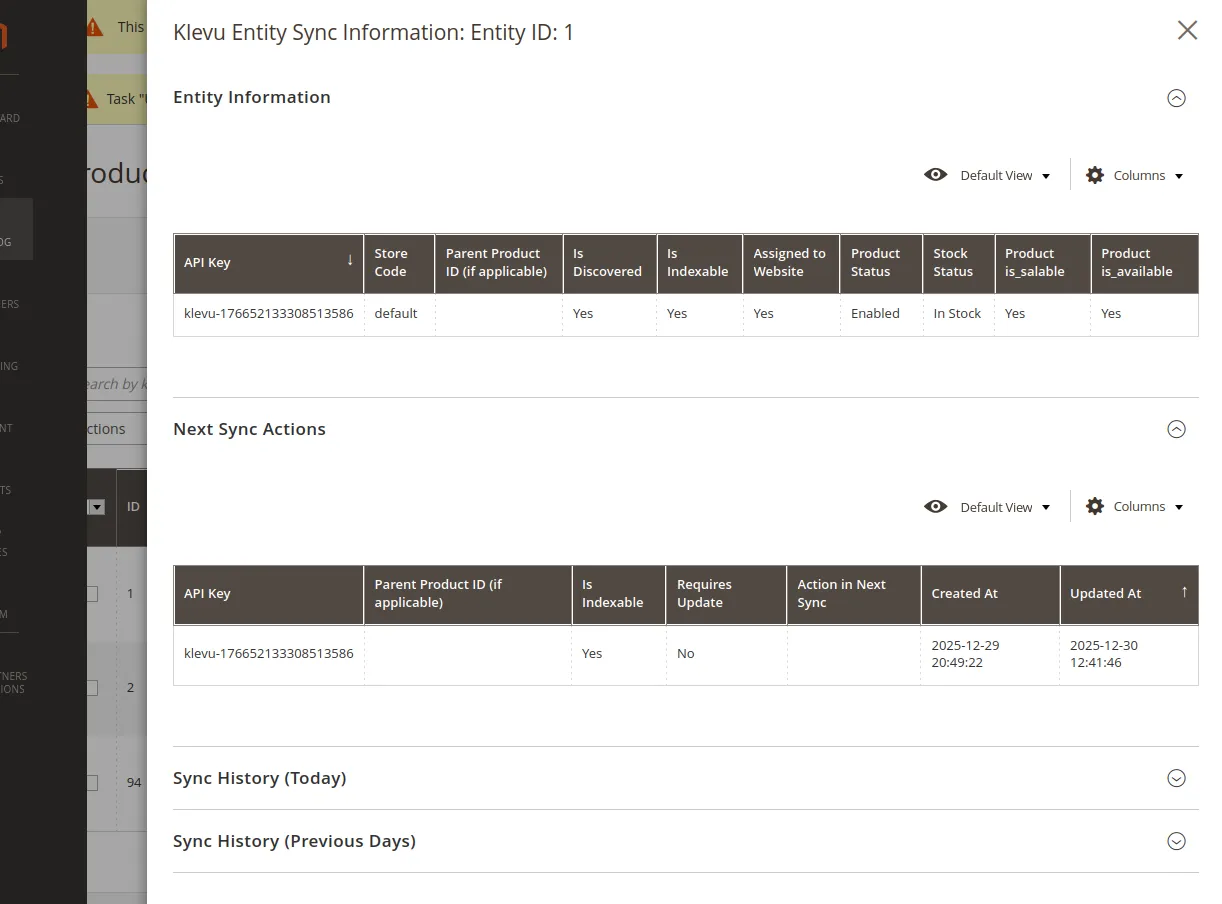Viewport: 1222px width, 904px height.
Task: Collapse the Next Sync Actions section
Action: 1177,429
